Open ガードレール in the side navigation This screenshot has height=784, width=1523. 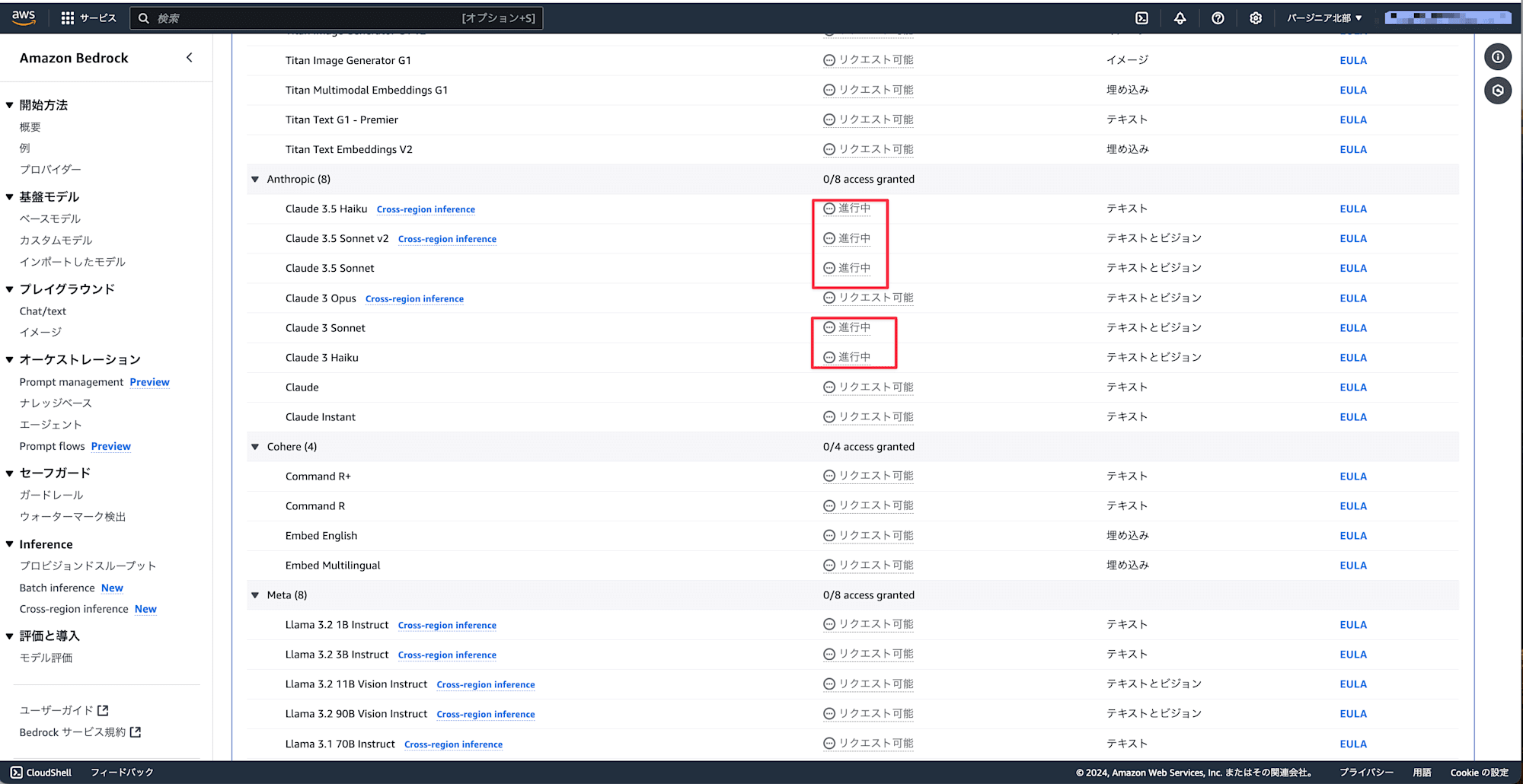[x=51, y=495]
